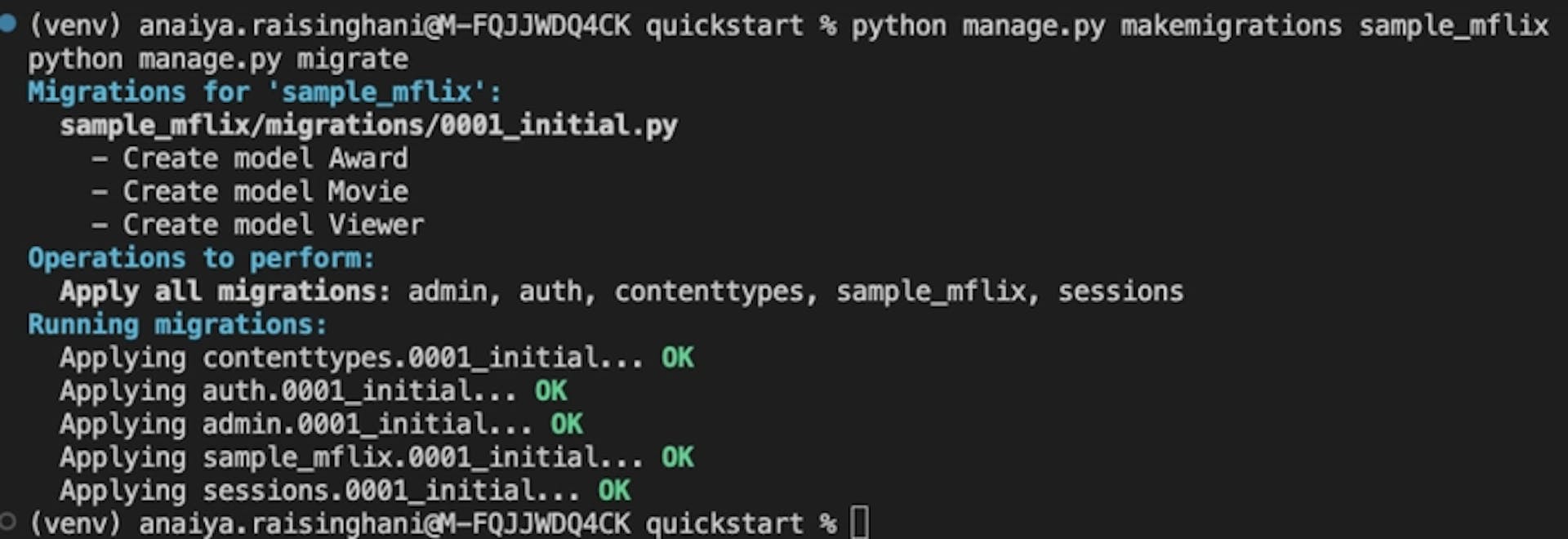The image size is (1568, 539).
Task: Click the "Applying sessions.0001_initial..." text
Action: (x=319, y=490)
